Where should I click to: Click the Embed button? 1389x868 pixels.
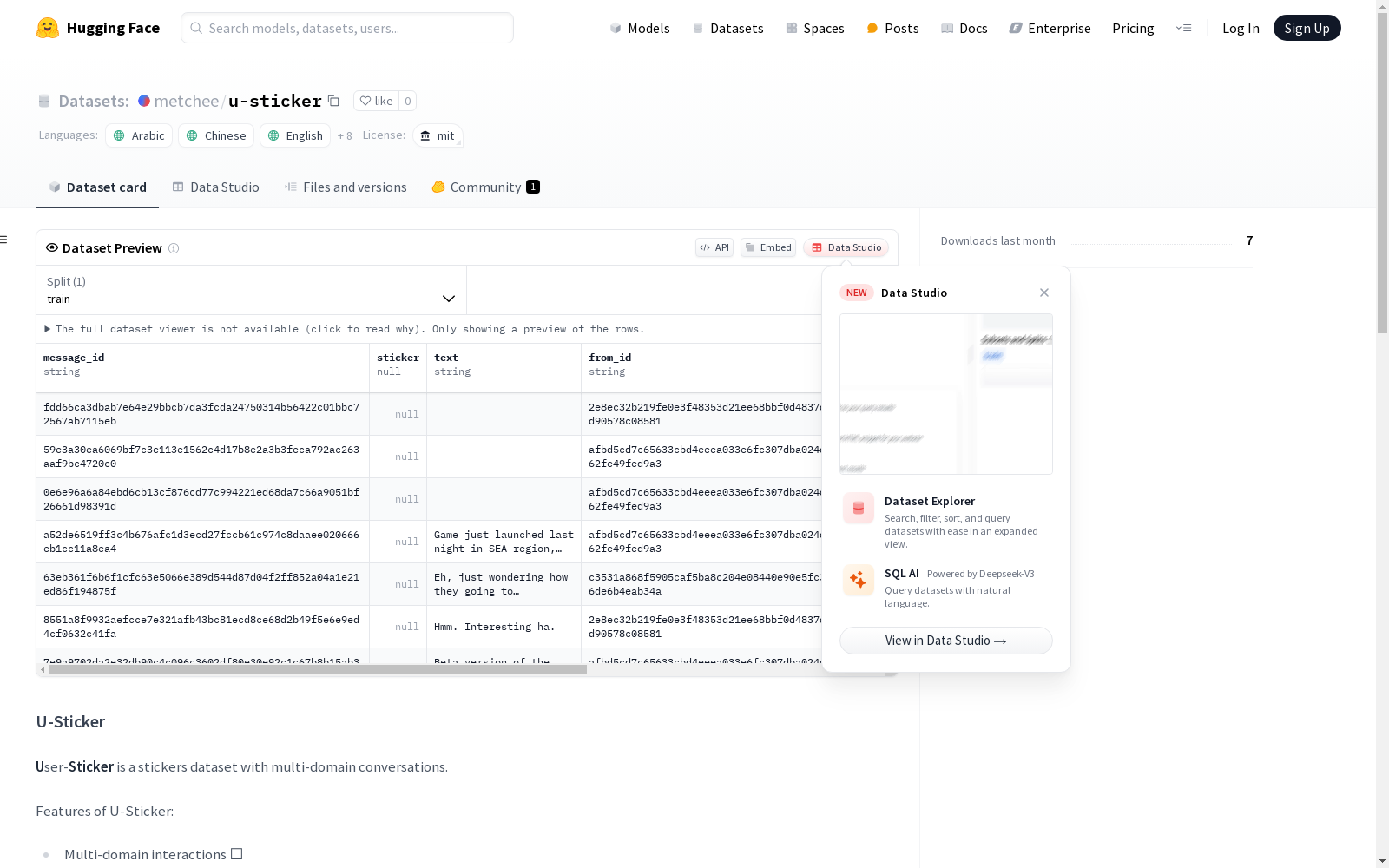coord(768,247)
